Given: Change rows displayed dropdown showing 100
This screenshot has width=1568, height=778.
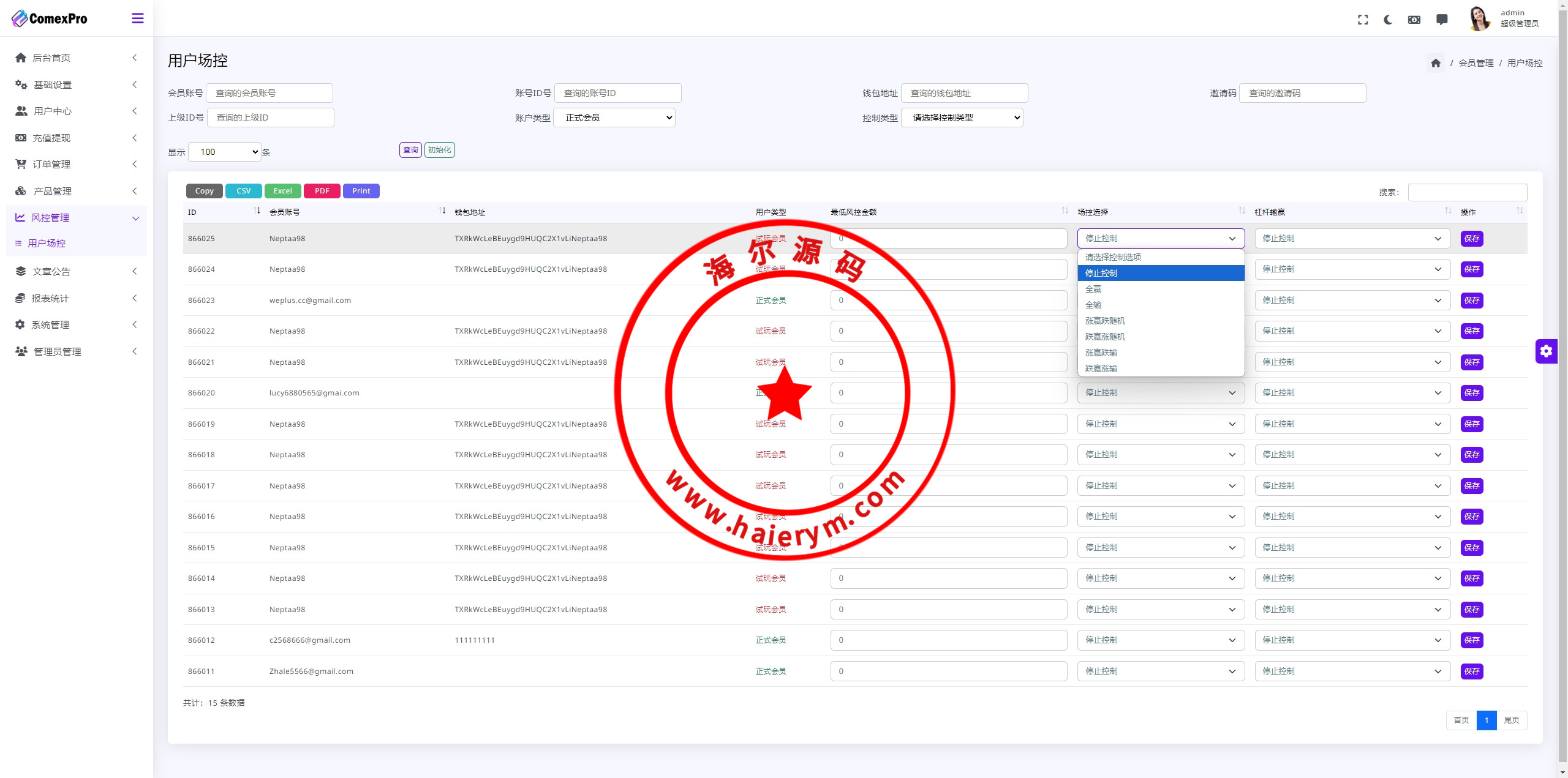Looking at the screenshot, I should coord(225,152).
